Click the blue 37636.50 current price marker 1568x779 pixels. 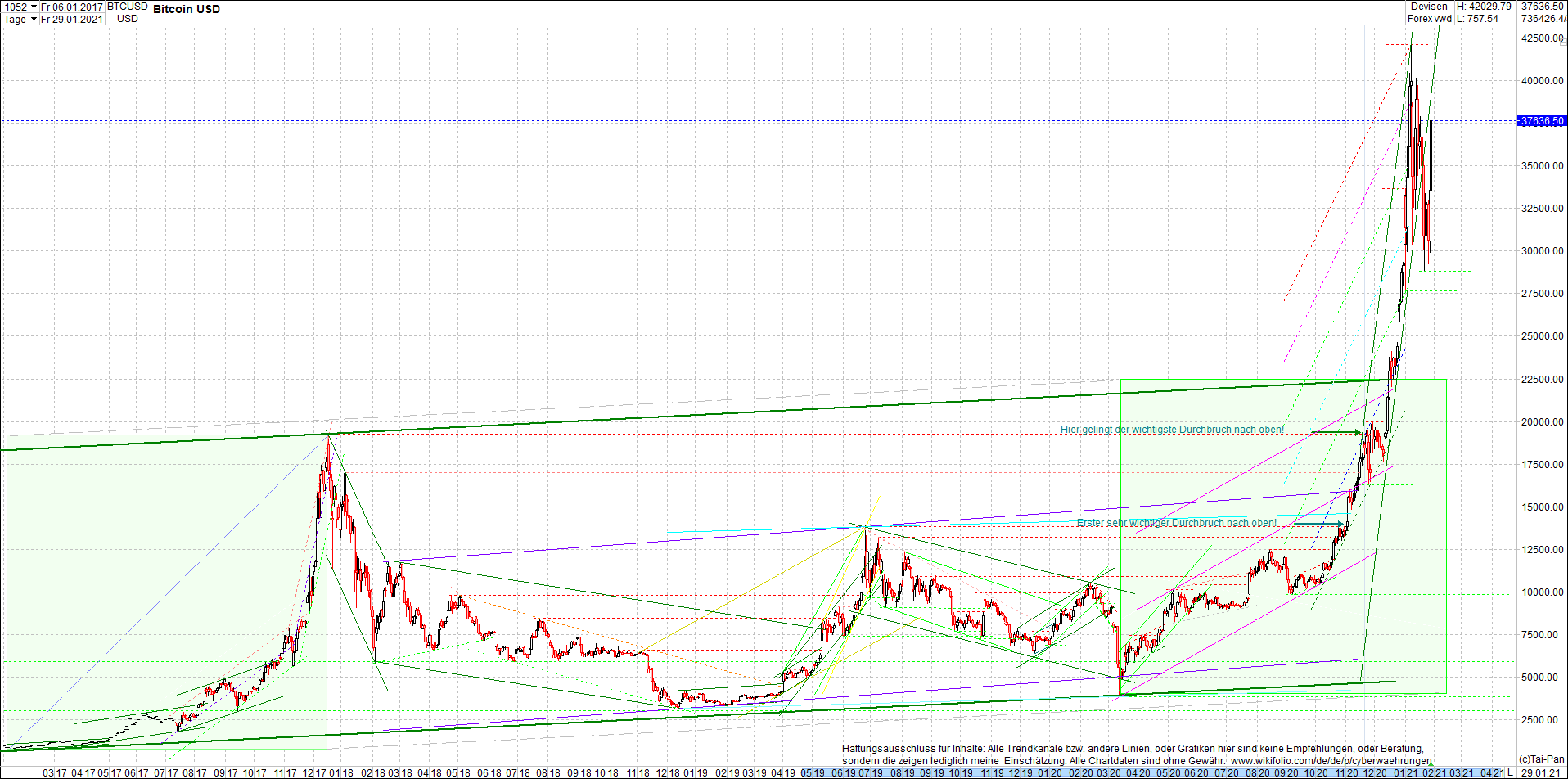click(1542, 121)
